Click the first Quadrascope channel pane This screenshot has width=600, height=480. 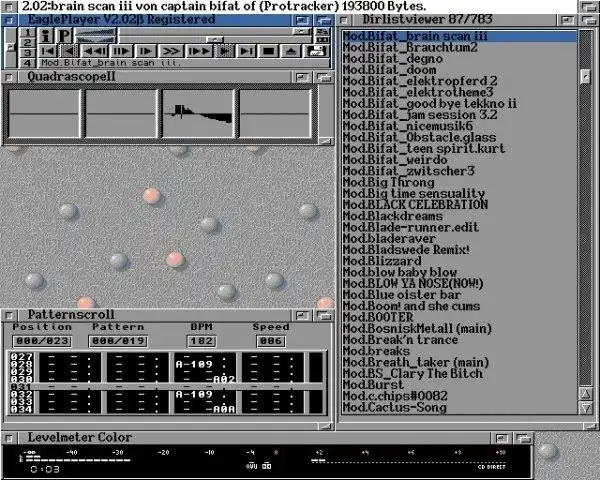[44, 114]
